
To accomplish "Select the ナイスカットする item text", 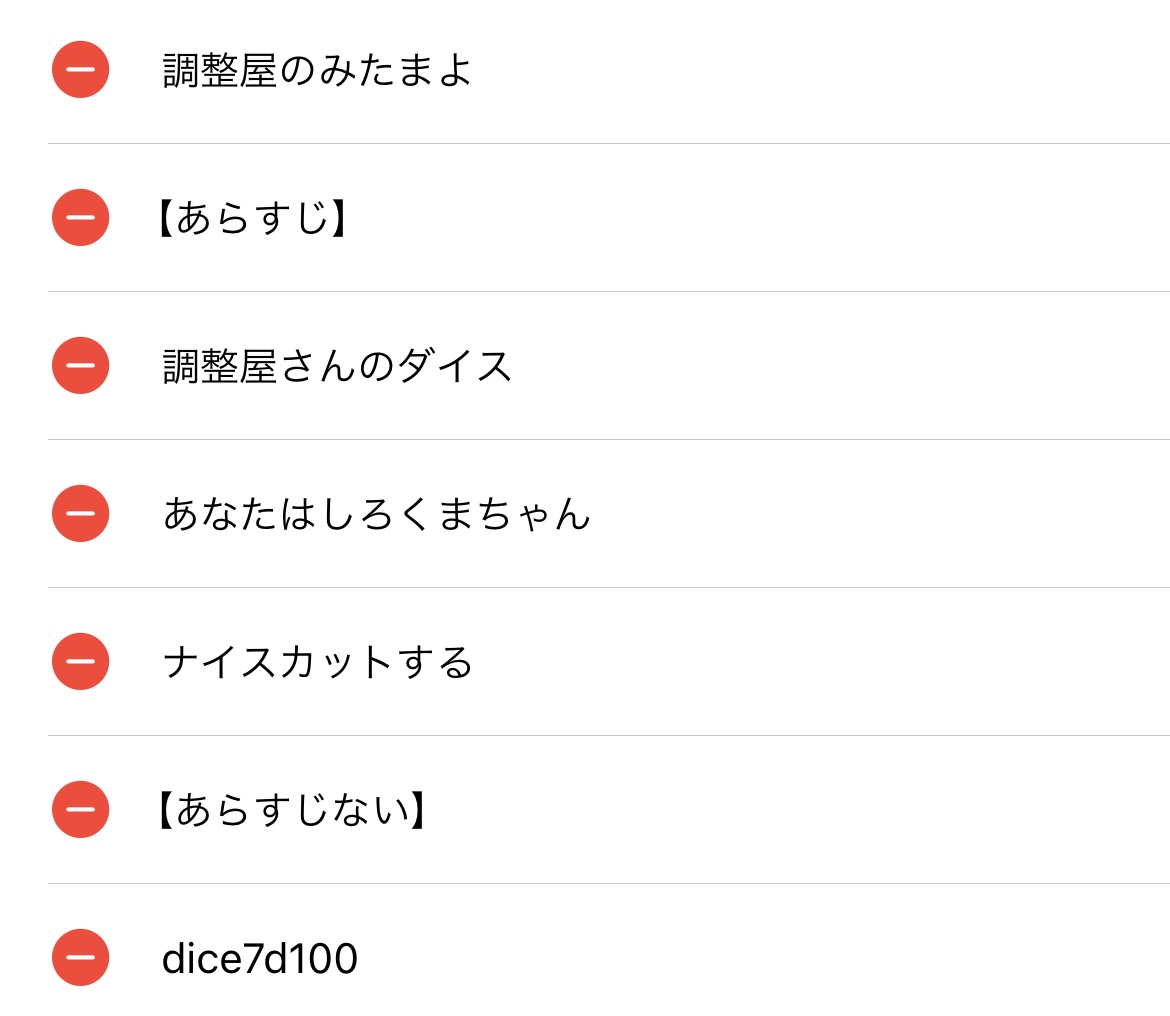I will click(x=317, y=662).
